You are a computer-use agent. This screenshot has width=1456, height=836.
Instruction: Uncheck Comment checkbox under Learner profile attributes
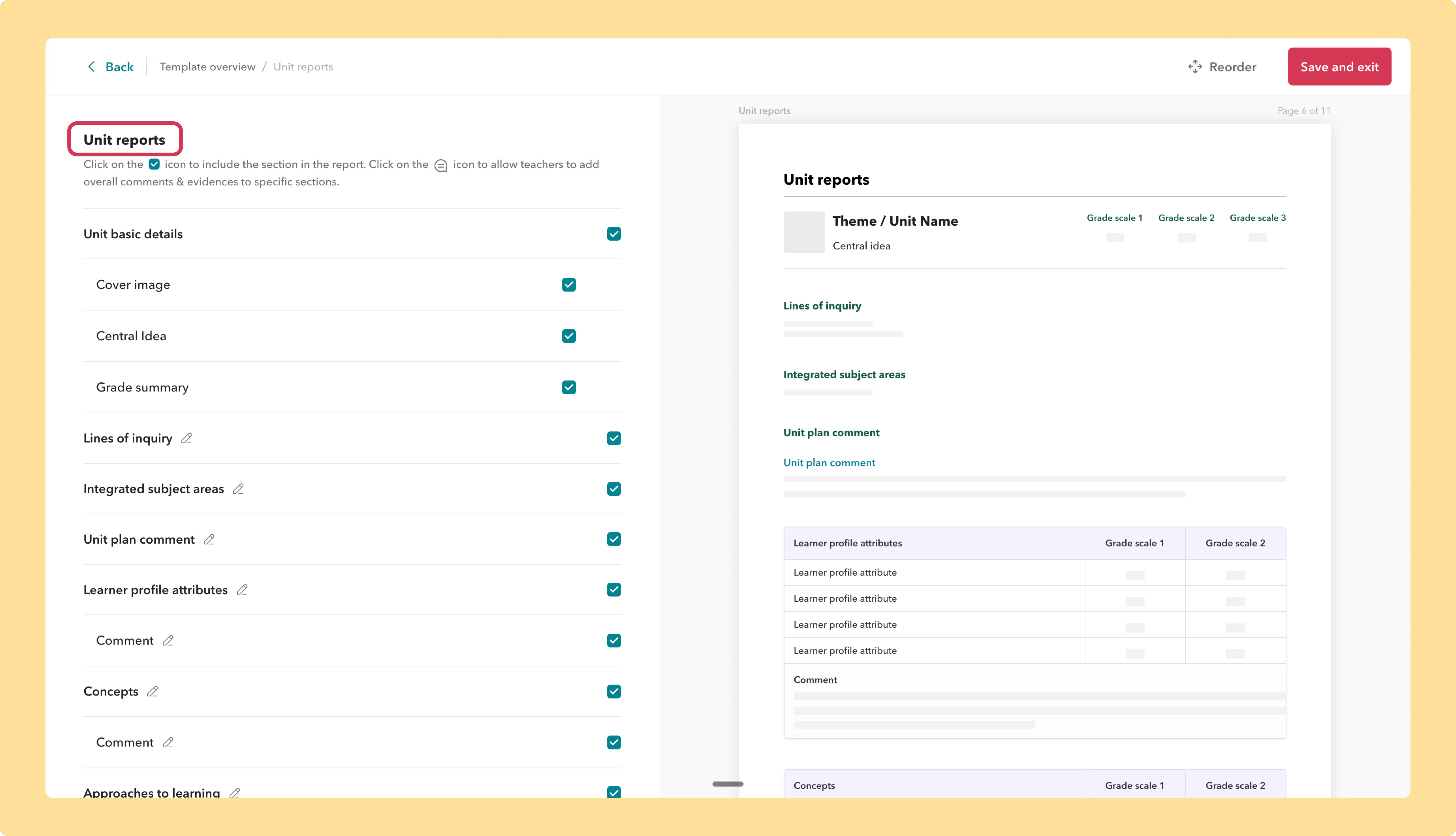pos(614,640)
